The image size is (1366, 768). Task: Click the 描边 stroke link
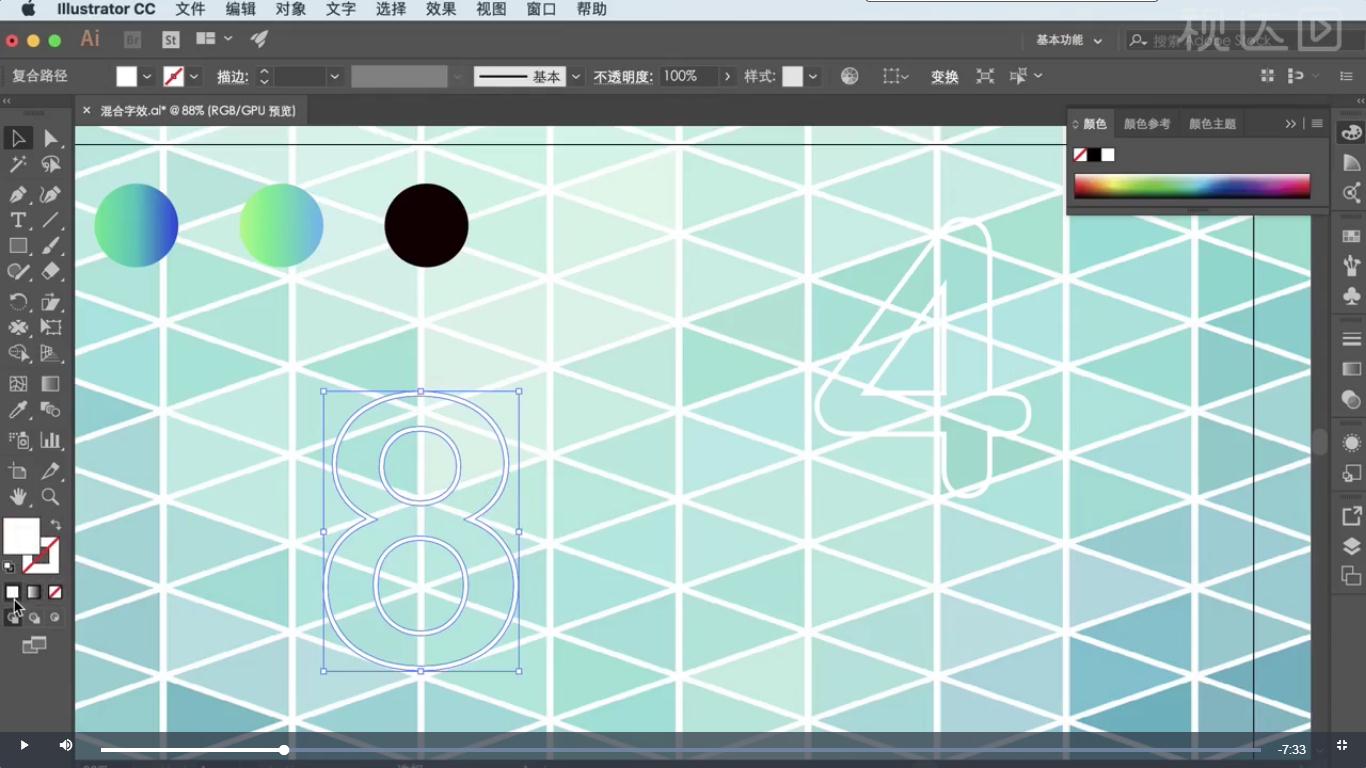[x=232, y=77]
